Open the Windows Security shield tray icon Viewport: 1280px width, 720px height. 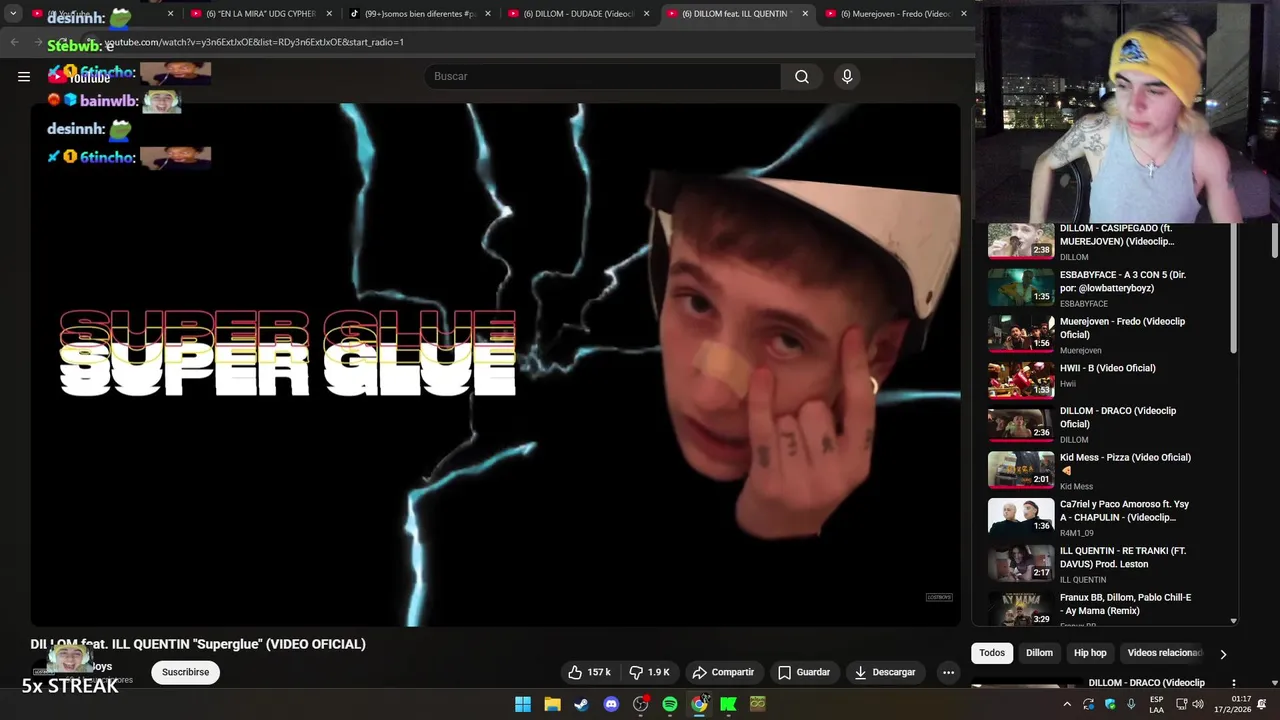click(1110, 704)
